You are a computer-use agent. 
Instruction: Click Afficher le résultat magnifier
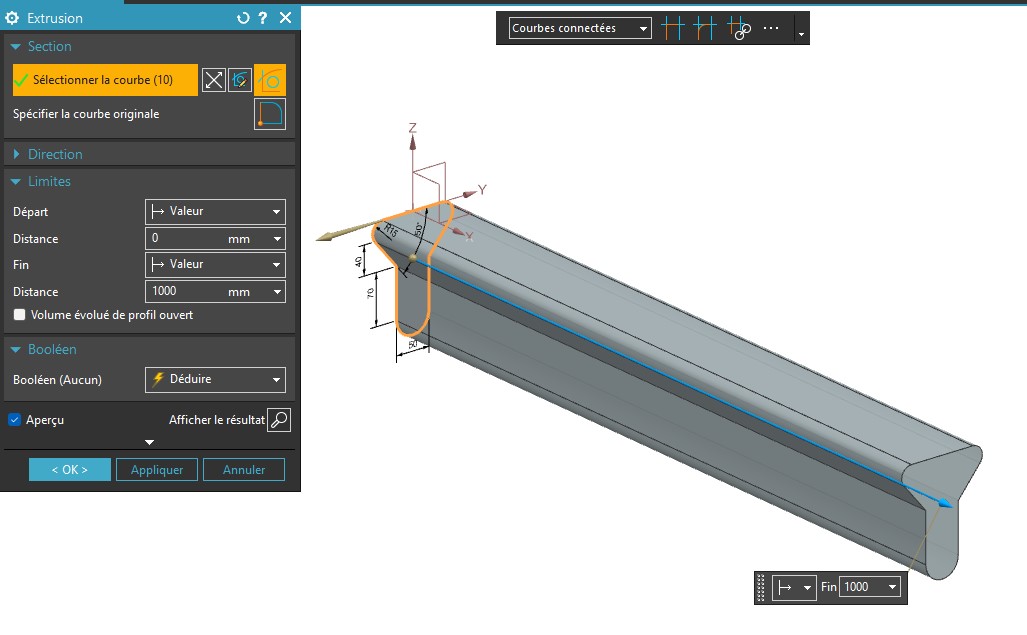point(279,420)
